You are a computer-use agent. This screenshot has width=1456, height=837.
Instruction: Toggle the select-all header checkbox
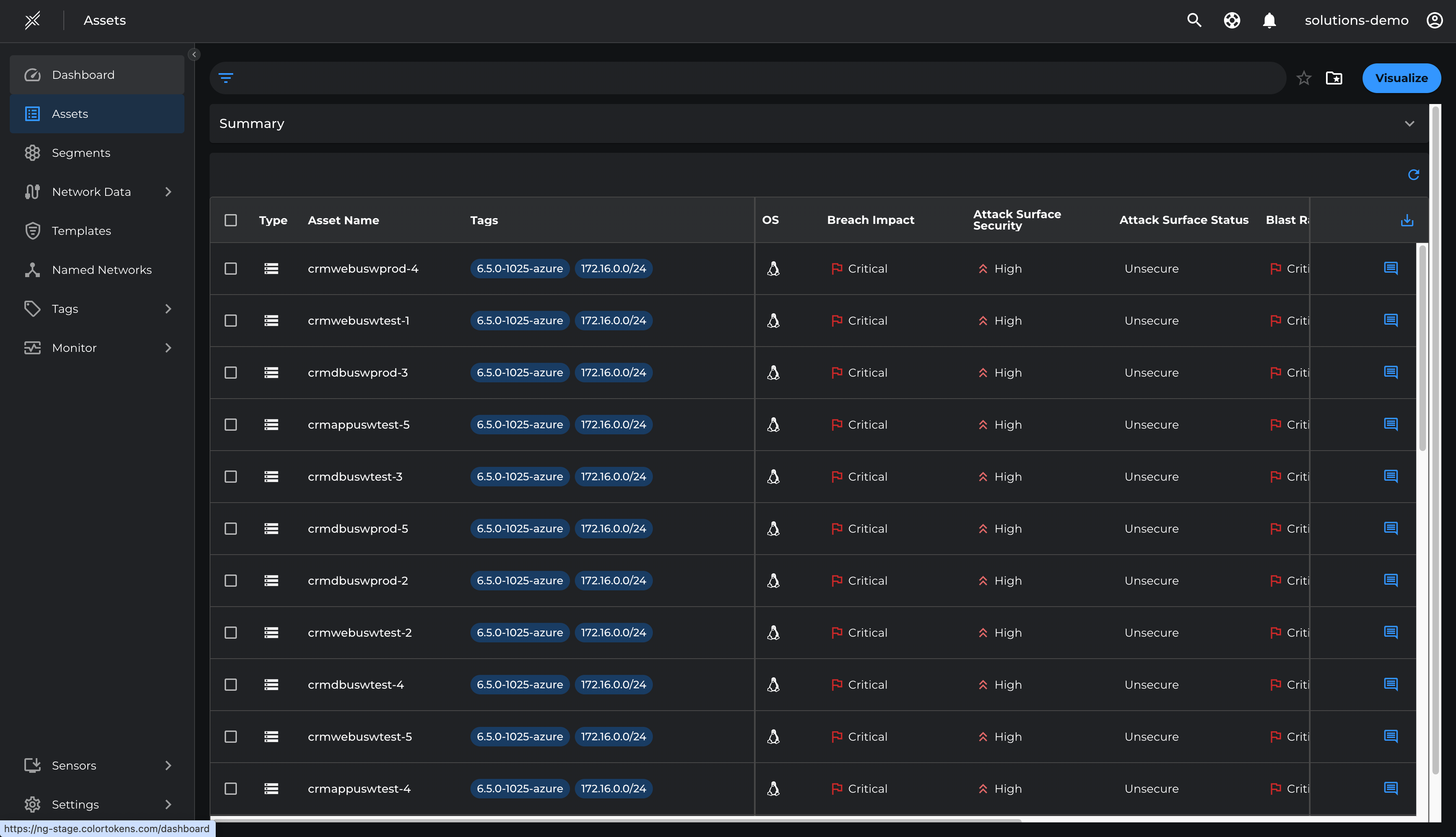[x=230, y=220]
